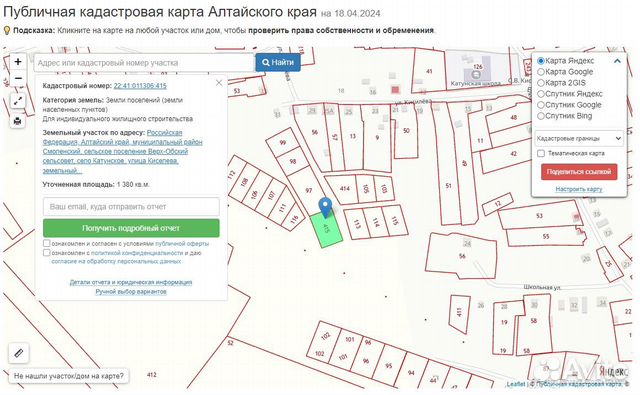Click parcel 50 on the map
The width and height of the screenshot is (640, 395).
[406, 131]
